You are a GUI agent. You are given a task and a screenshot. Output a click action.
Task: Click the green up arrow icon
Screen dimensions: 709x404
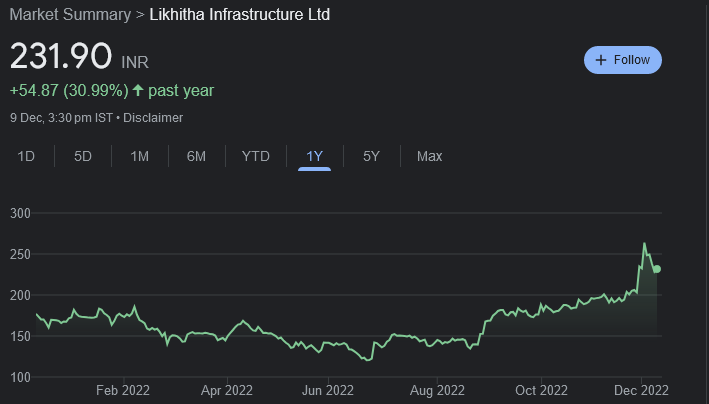138,91
